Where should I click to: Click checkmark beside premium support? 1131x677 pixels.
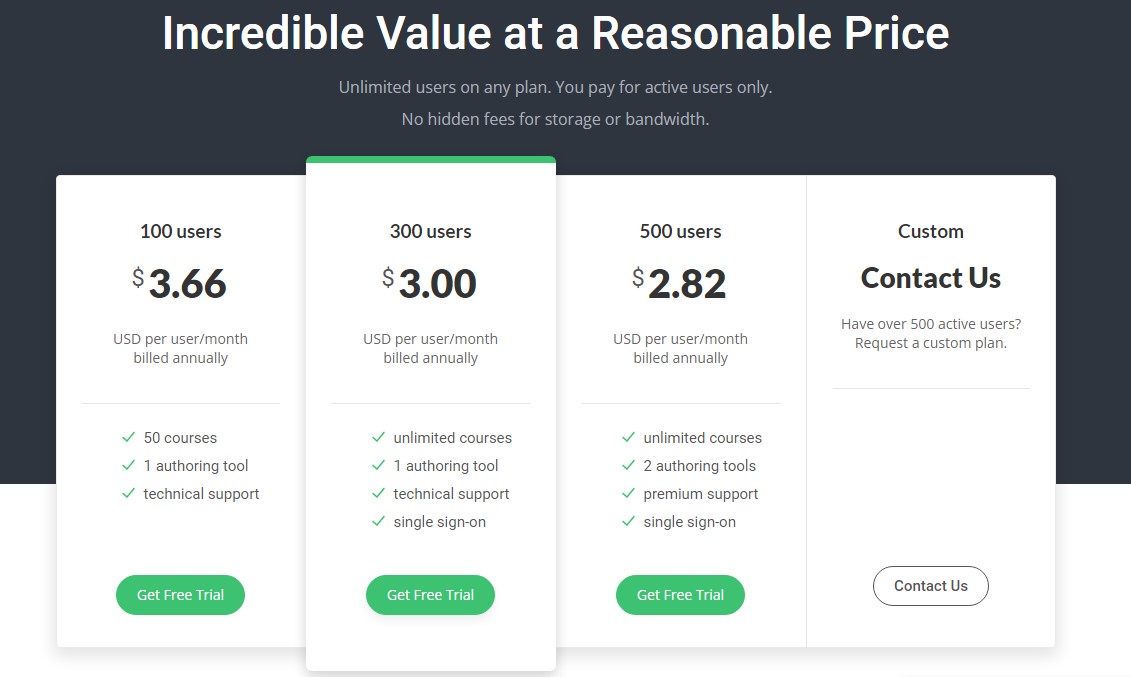point(628,493)
